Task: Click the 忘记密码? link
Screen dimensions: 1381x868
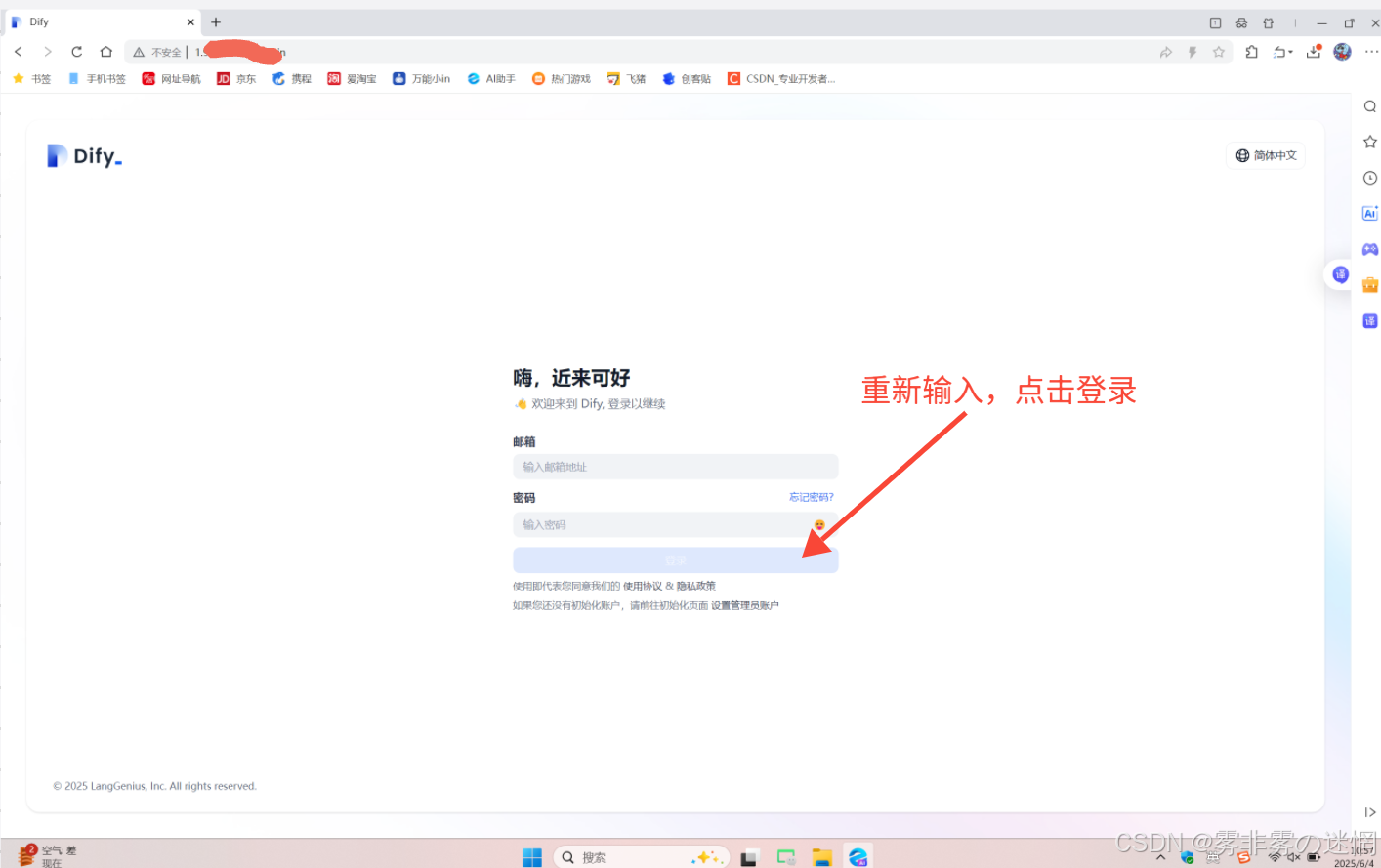Action: pos(811,497)
